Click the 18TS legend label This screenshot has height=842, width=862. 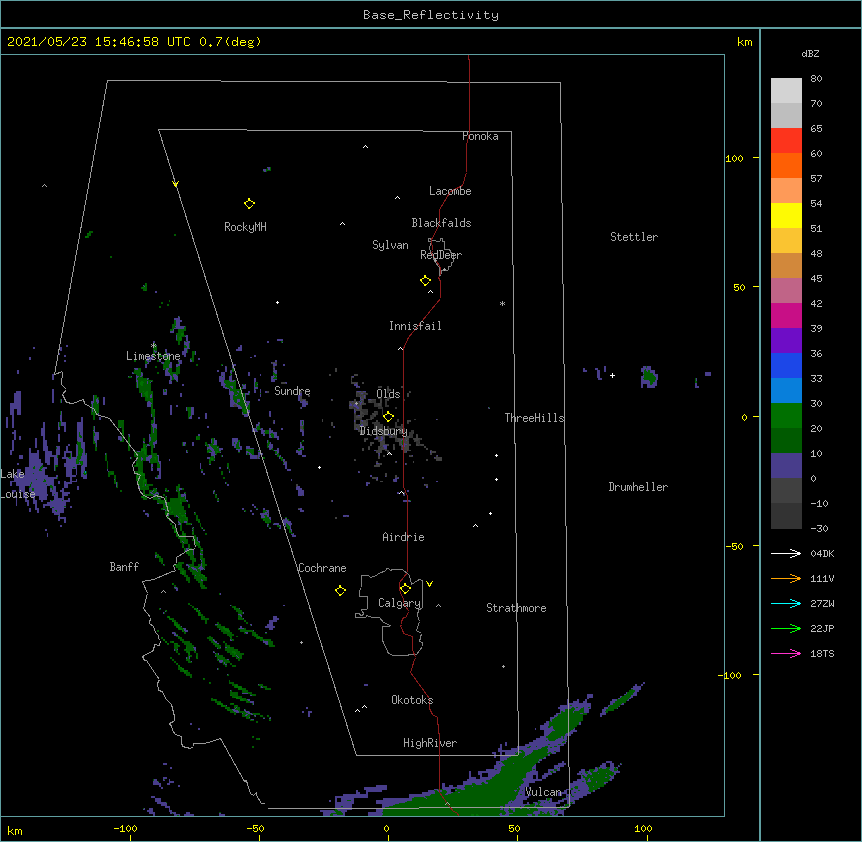coord(822,653)
